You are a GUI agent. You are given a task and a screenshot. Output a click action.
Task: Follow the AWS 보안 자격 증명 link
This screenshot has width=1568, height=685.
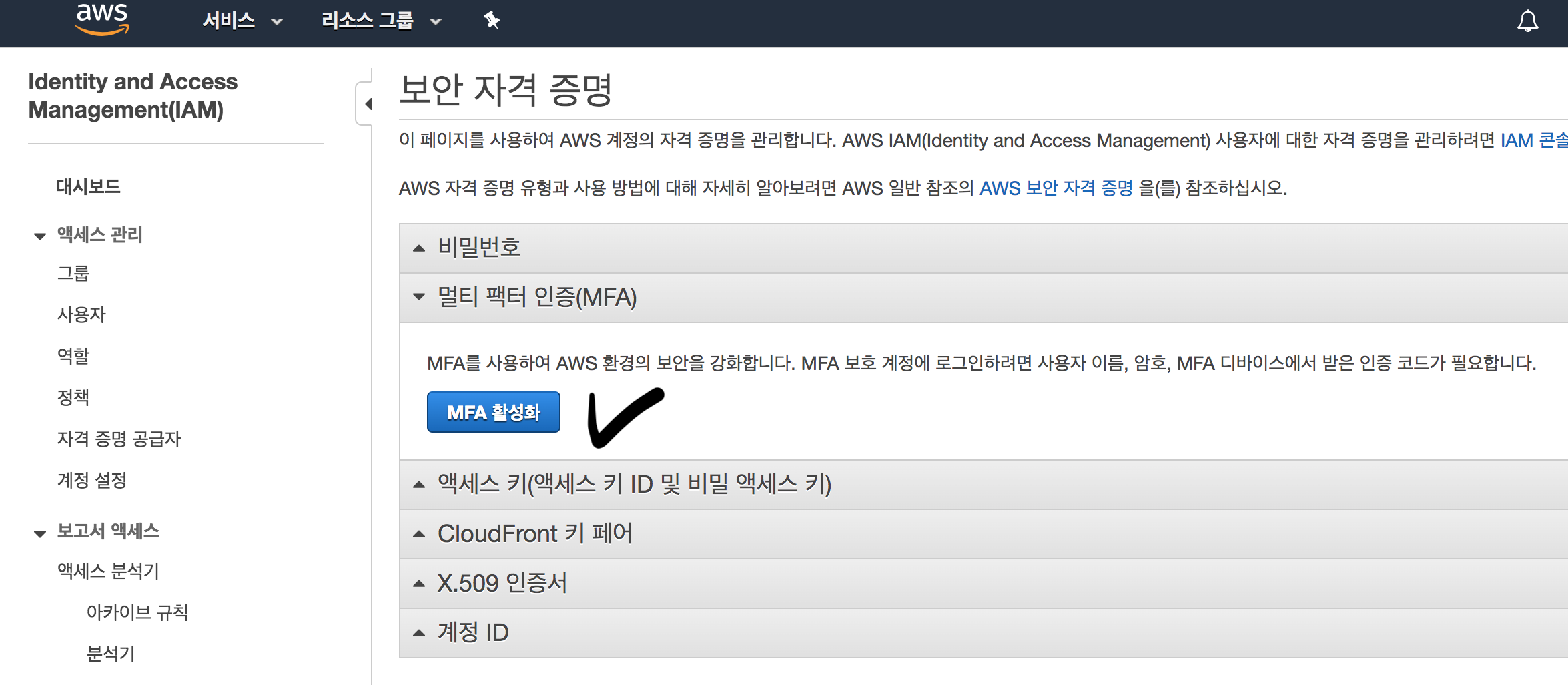click(x=1056, y=188)
